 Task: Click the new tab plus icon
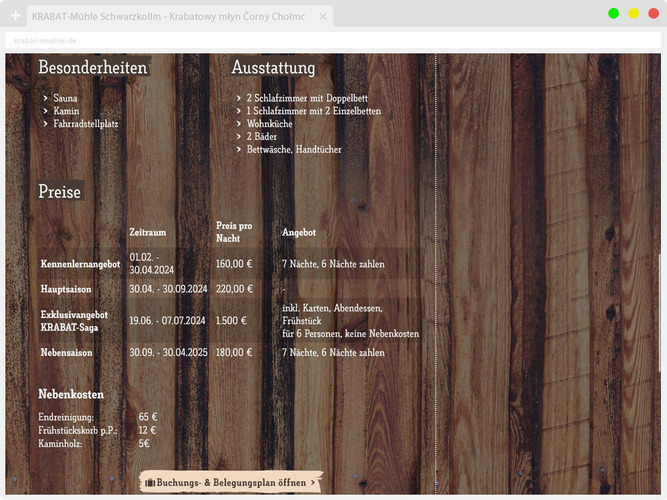coord(15,16)
